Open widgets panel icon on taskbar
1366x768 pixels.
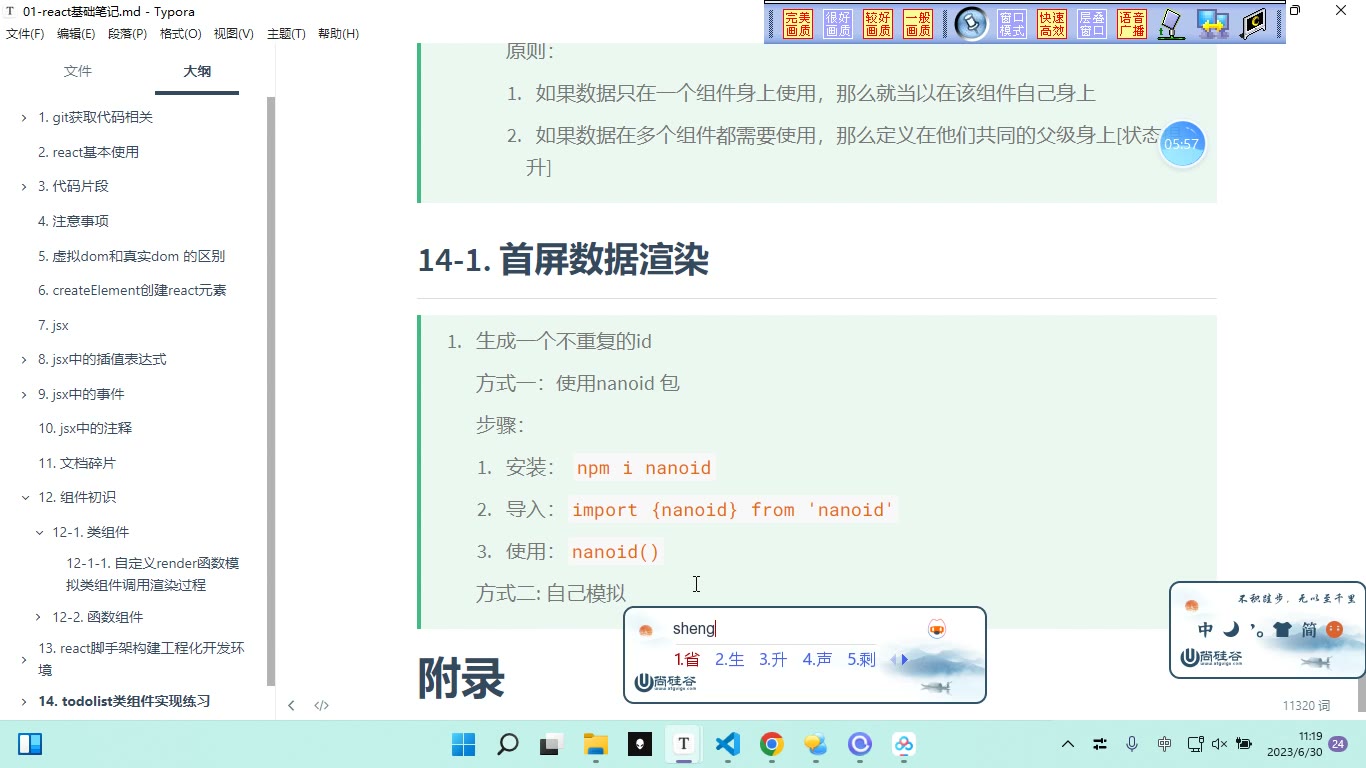(30, 744)
